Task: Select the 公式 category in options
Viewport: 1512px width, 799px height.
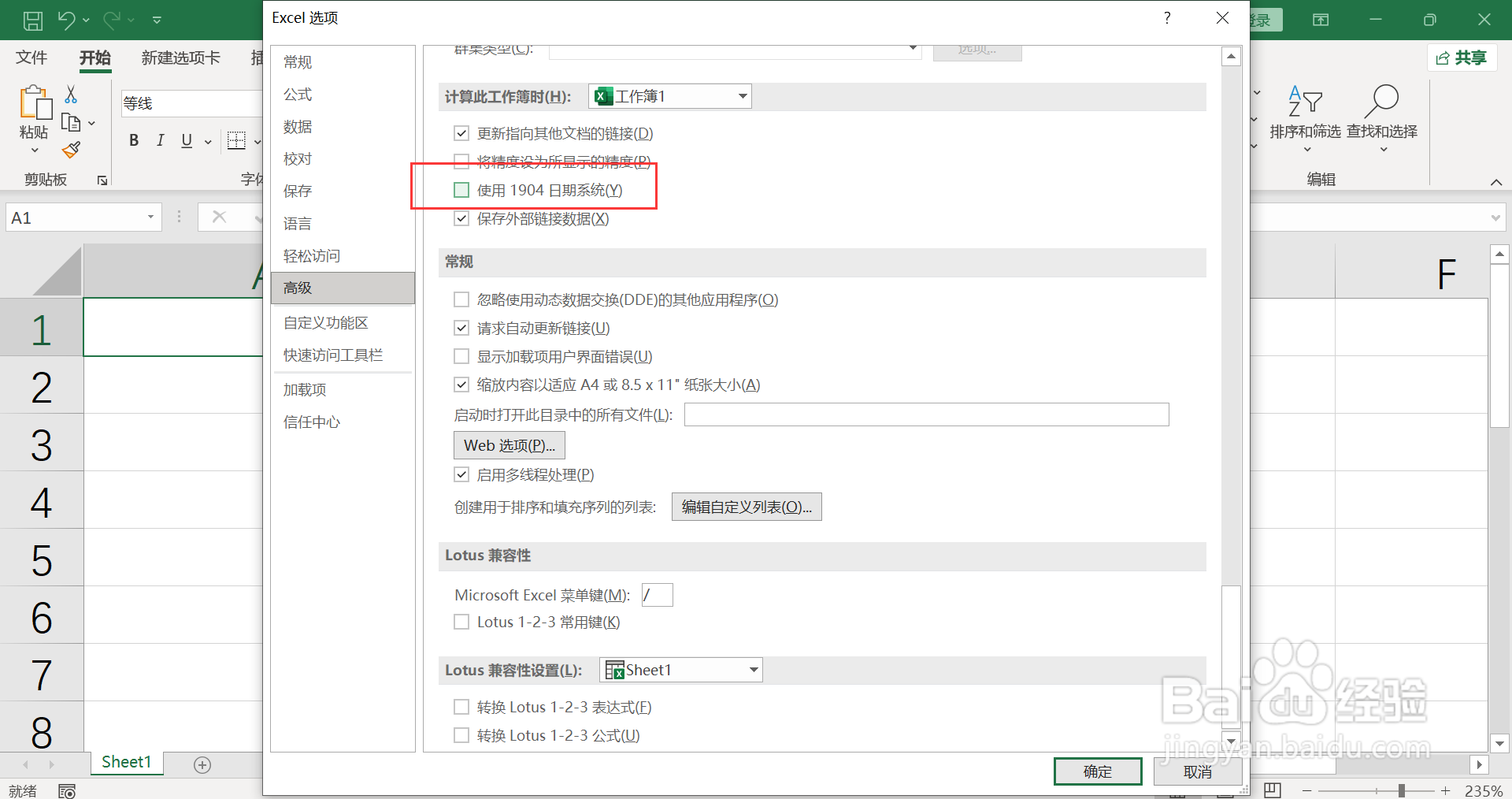Action: [x=343, y=94]
